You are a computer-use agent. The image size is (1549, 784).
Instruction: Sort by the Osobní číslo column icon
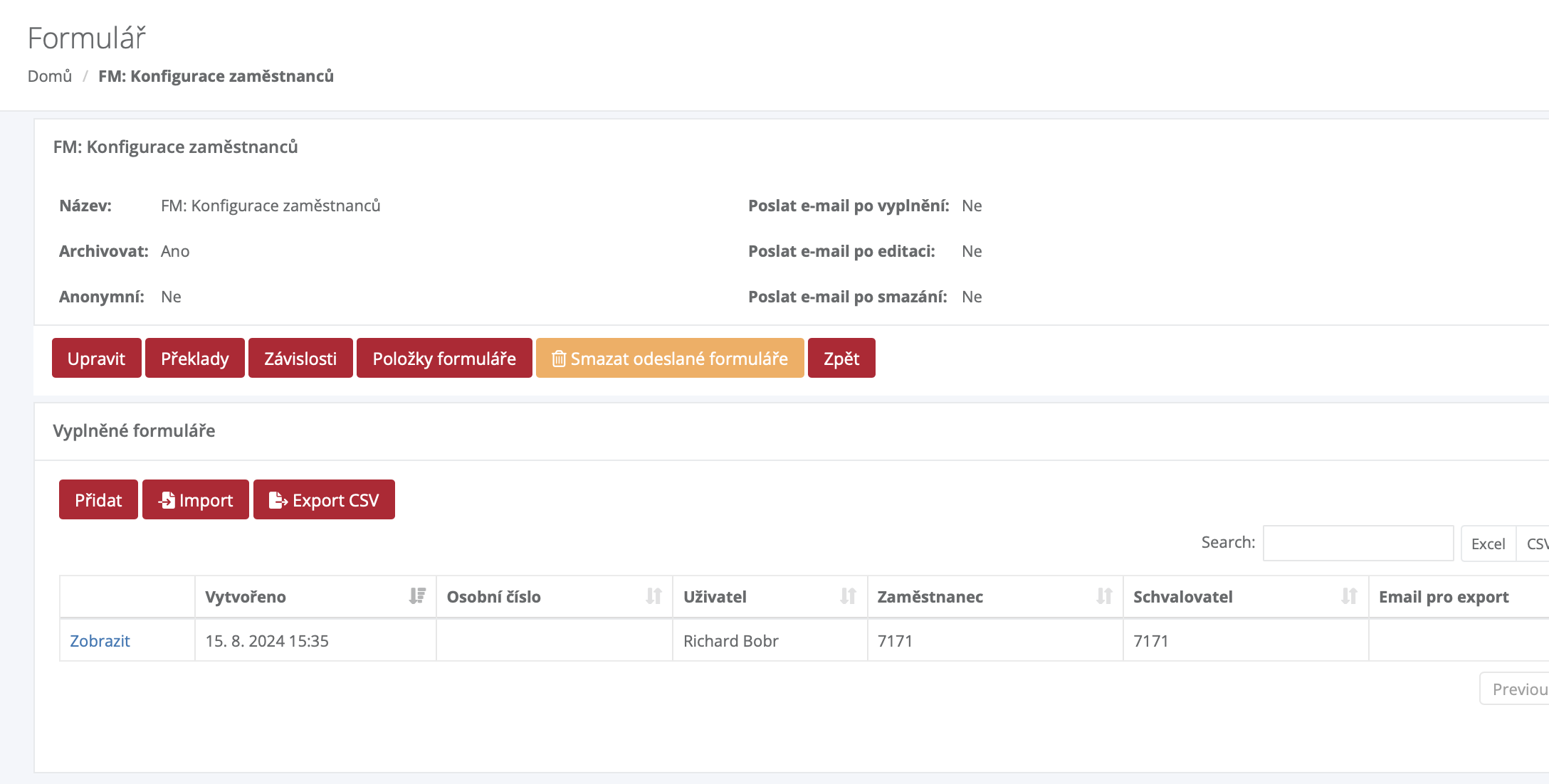(x=653, y=596)
